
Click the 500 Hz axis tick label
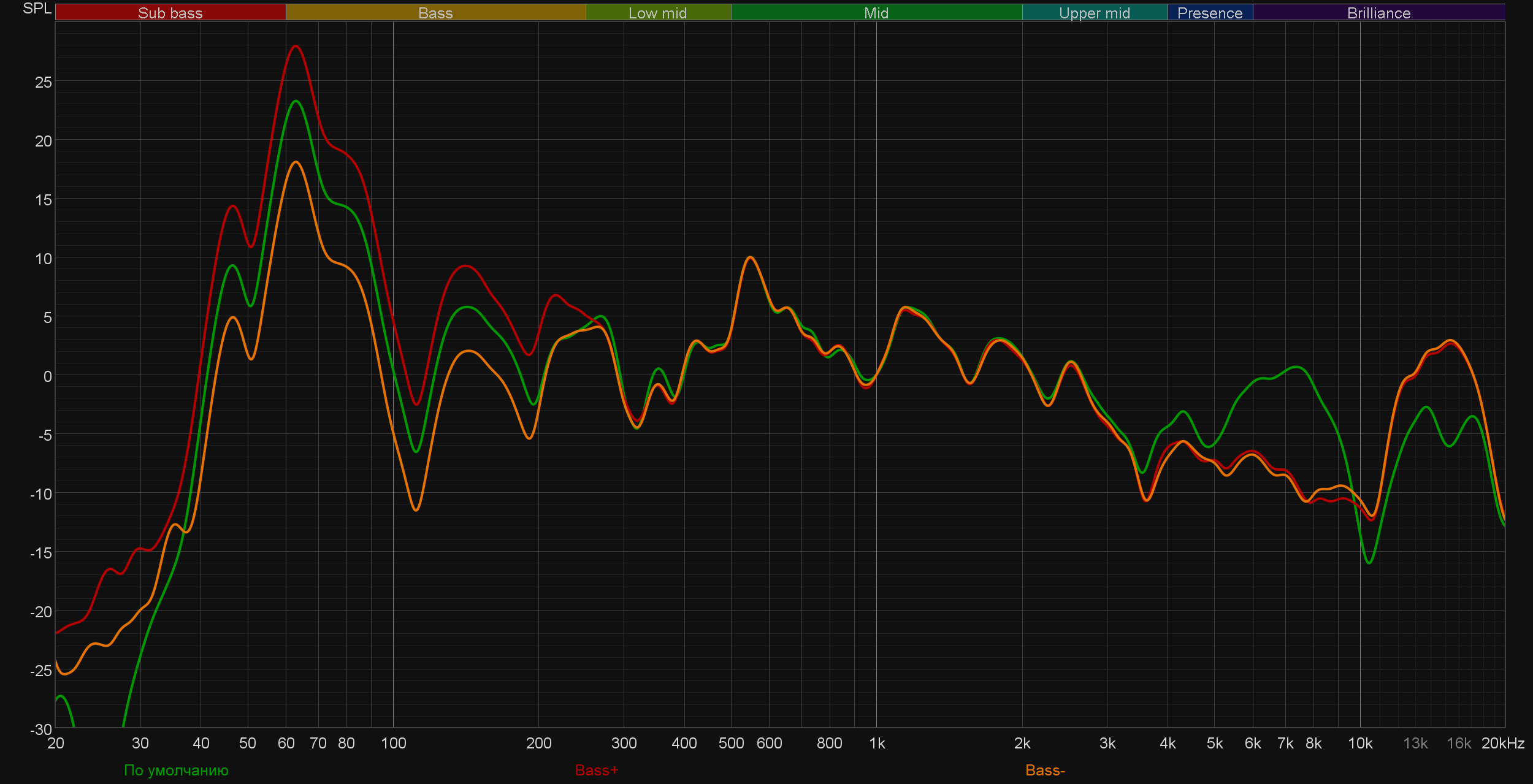point(731,743)
